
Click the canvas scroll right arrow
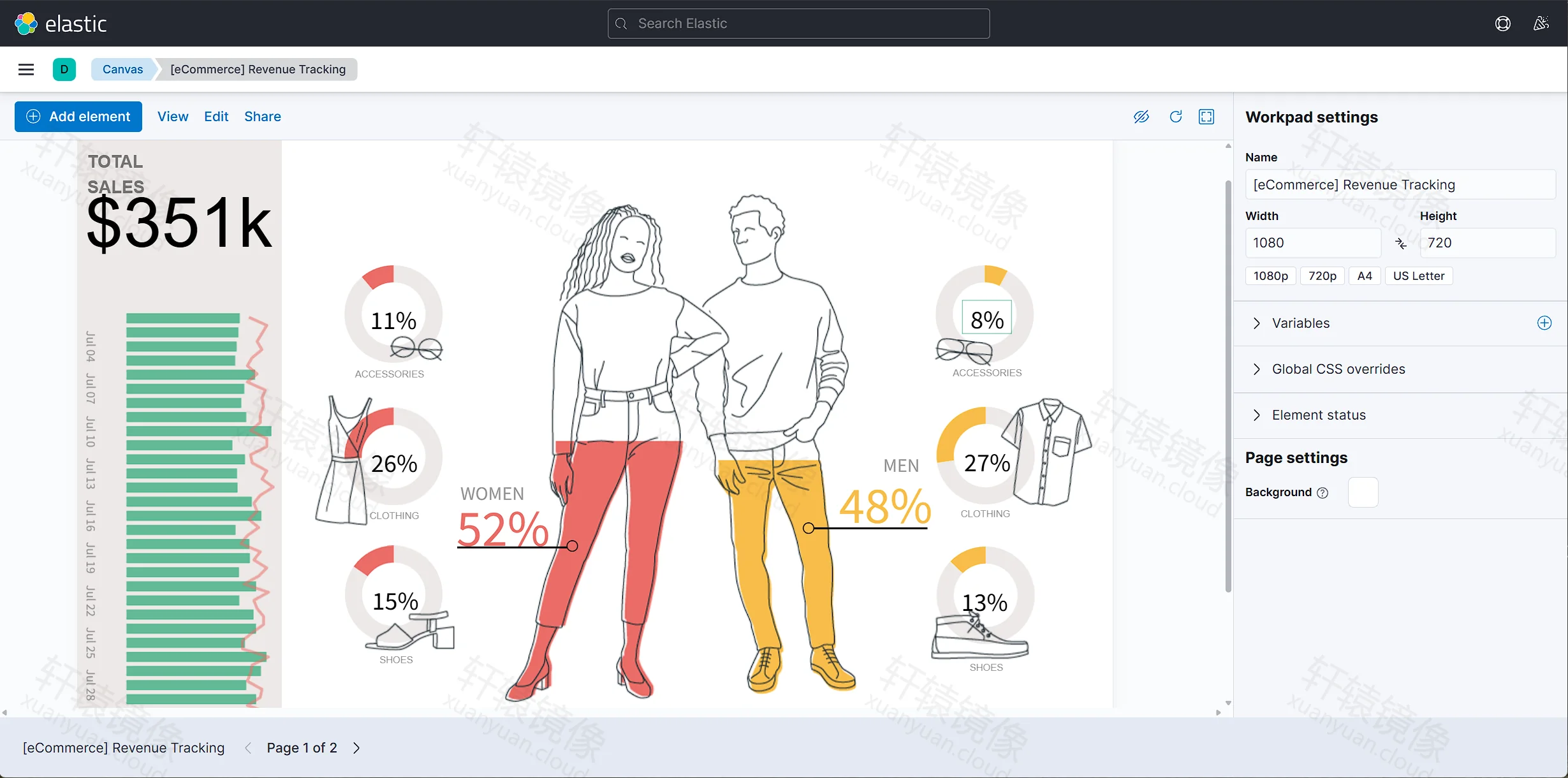1219,712
